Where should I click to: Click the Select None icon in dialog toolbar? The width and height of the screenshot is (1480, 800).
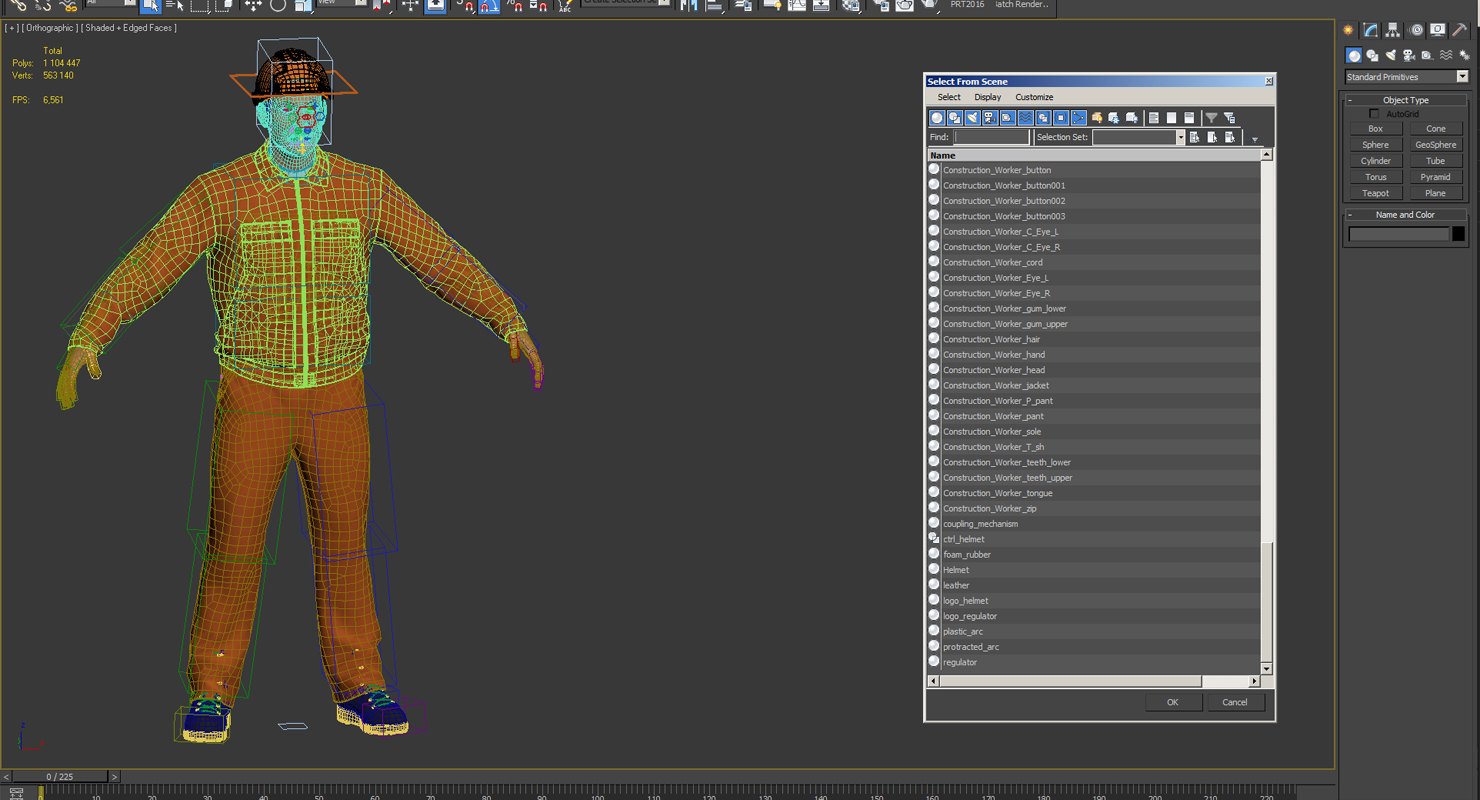(x=1171, y=118)
